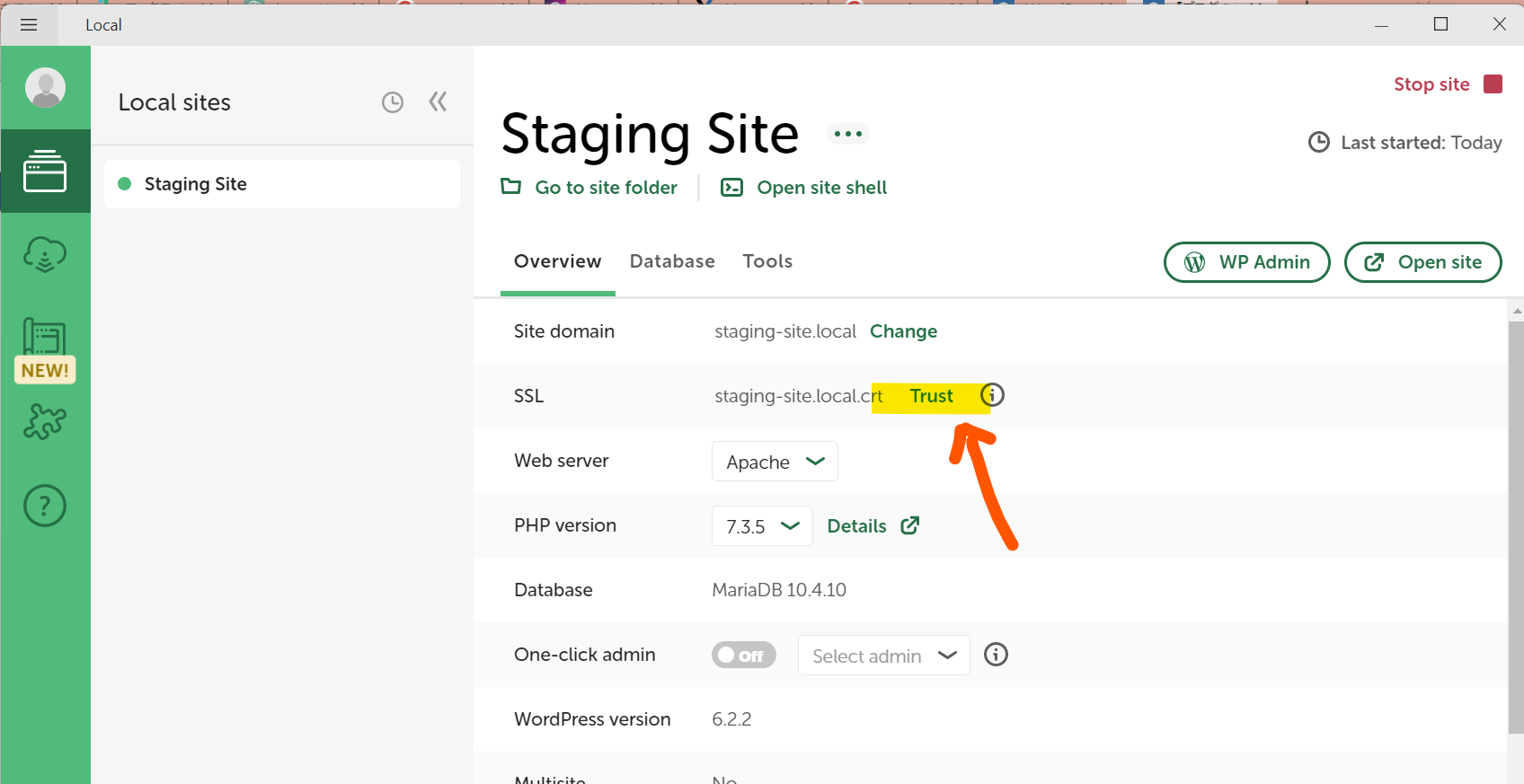The image size is (1524, 784).
Task: Click Trust for the SSL certificate
Action: tap(931, 396)
